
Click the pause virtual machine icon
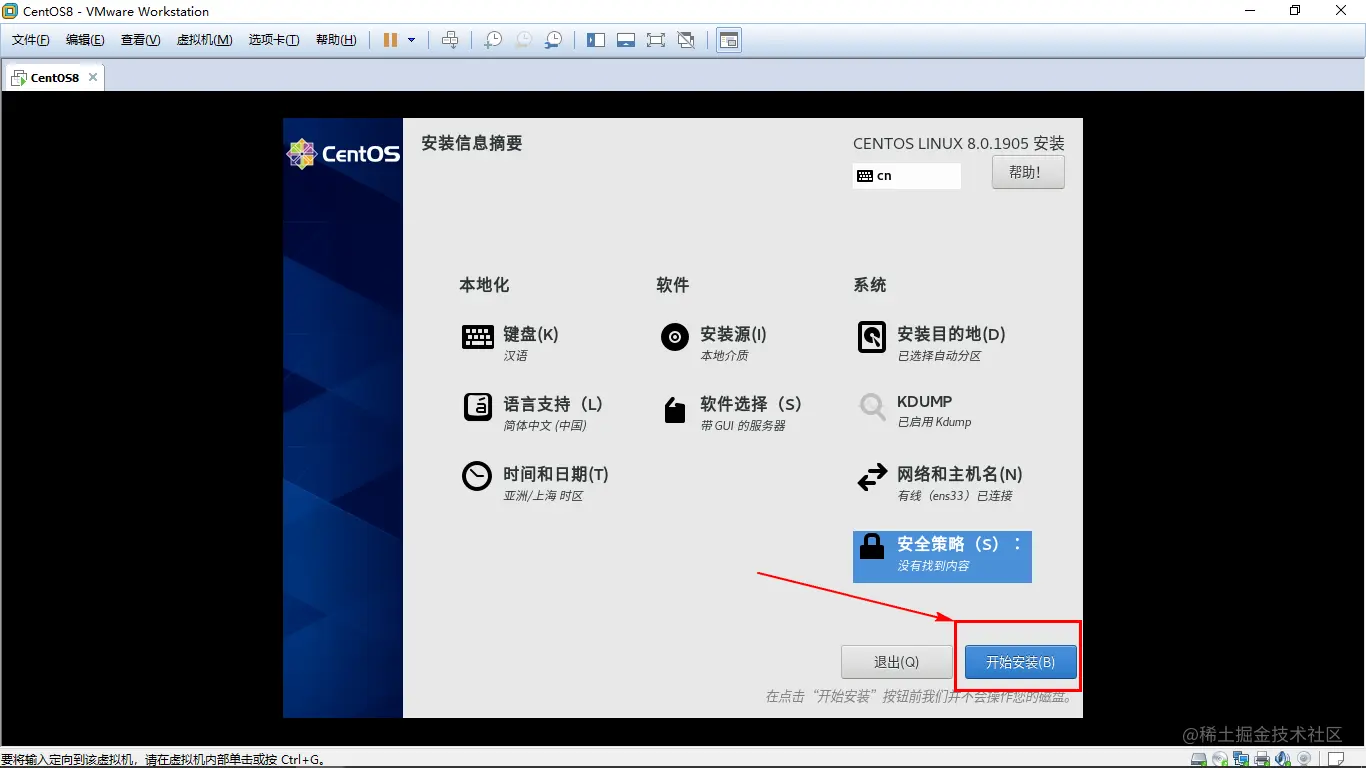(x=390, y=40)
